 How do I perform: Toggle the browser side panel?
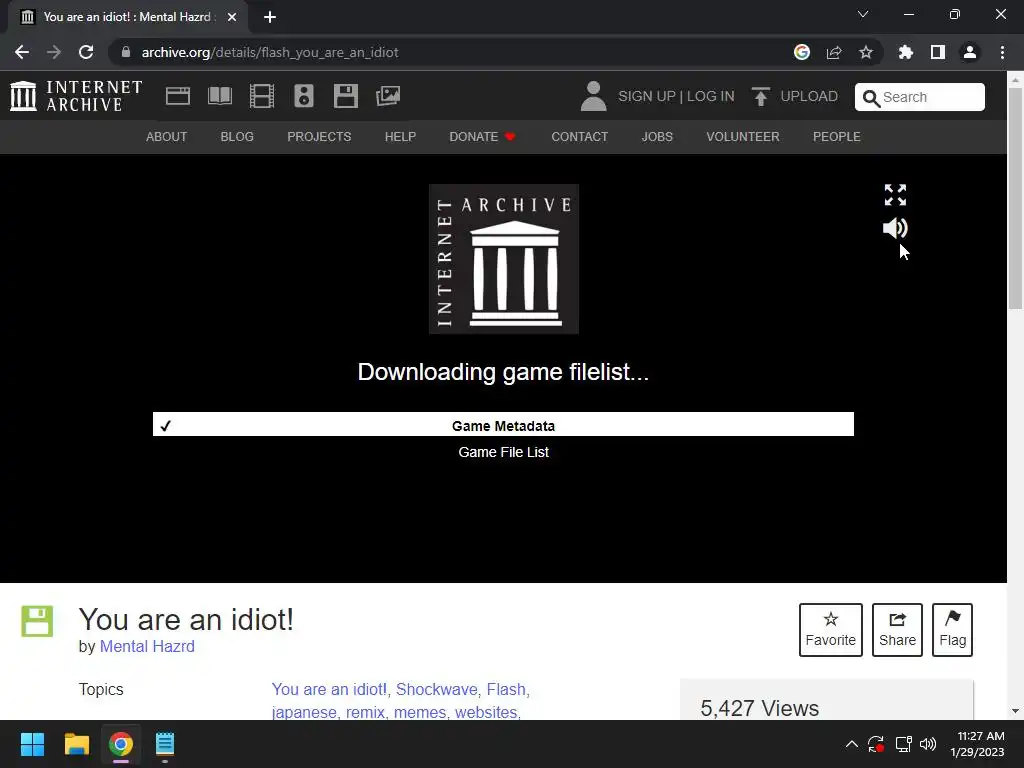pyautogui.click(x=938, y=52)
